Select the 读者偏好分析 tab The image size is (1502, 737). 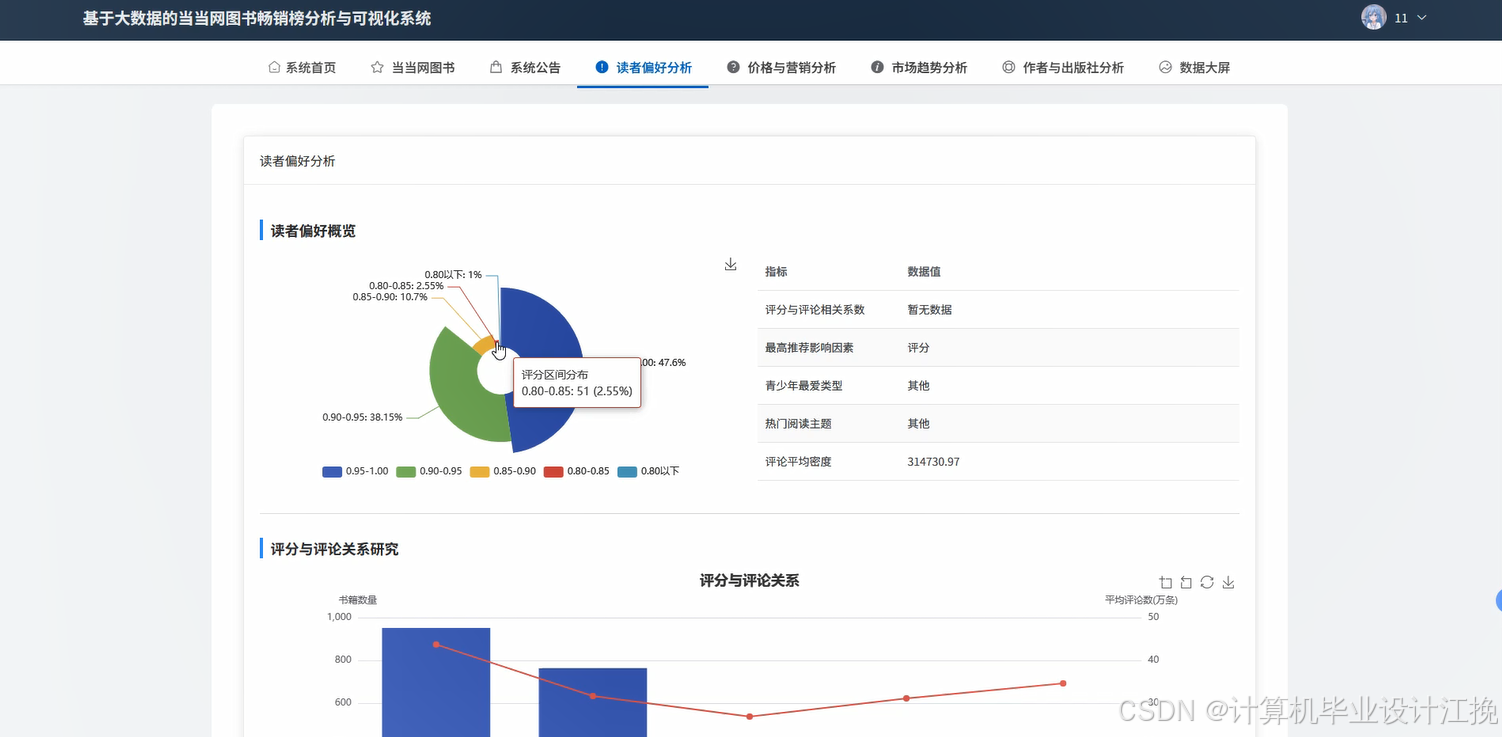click(643, 68)
